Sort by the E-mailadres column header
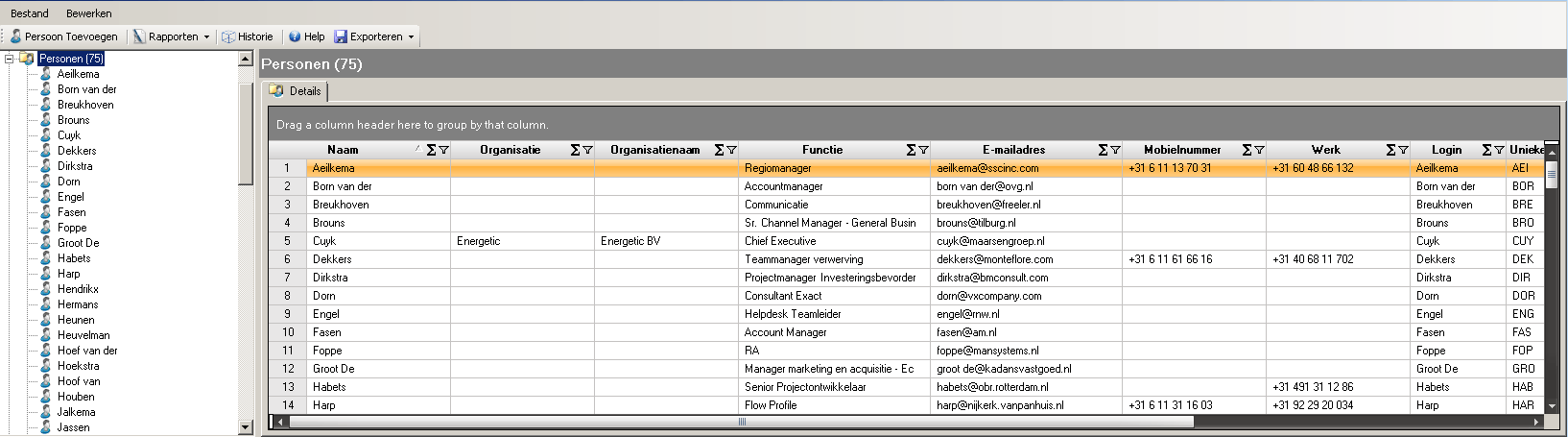This screenshot has width=1568, height=437. (1013, 150)
